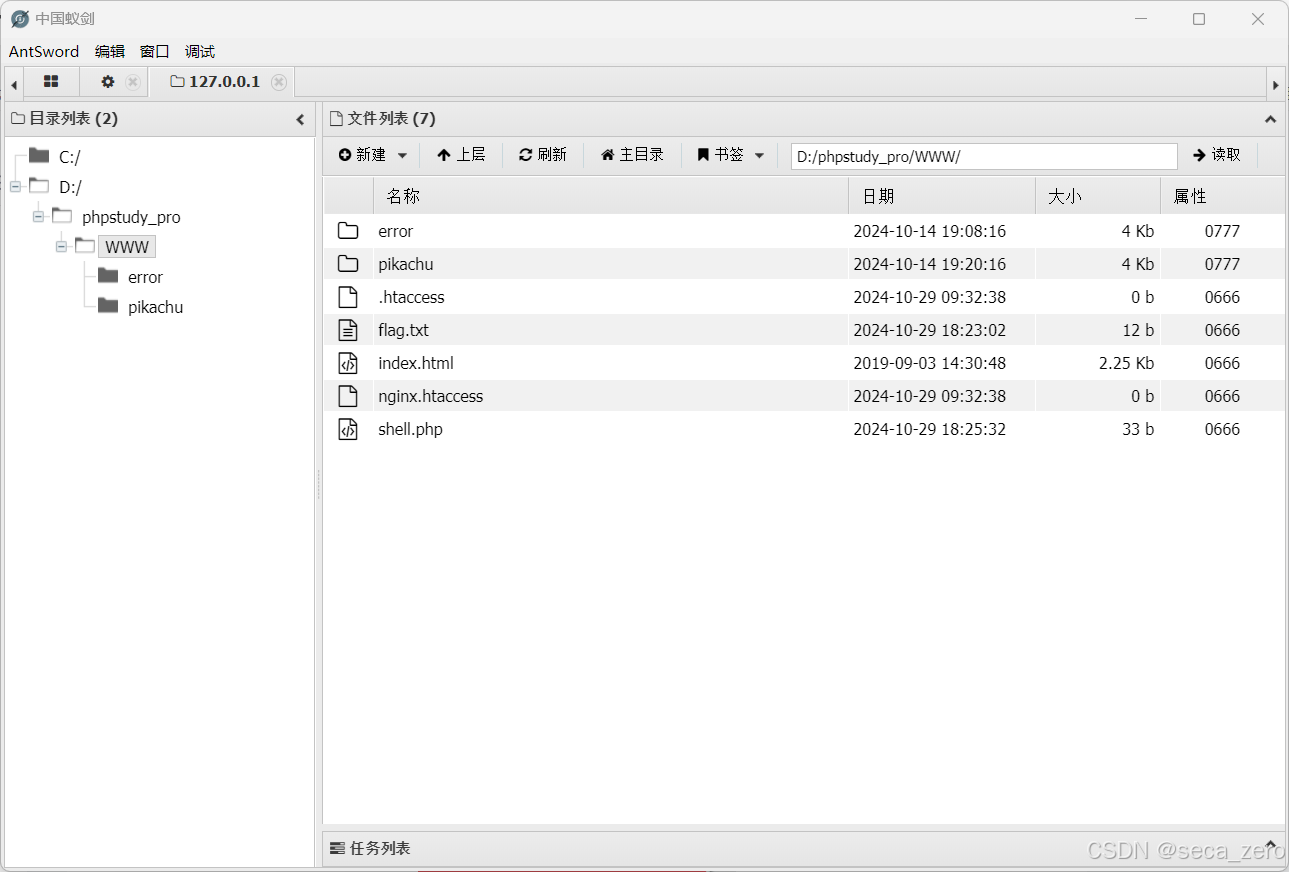Sort by the 大小 column header
The width and height of the screenshot is (1289, 872).
1098,196
